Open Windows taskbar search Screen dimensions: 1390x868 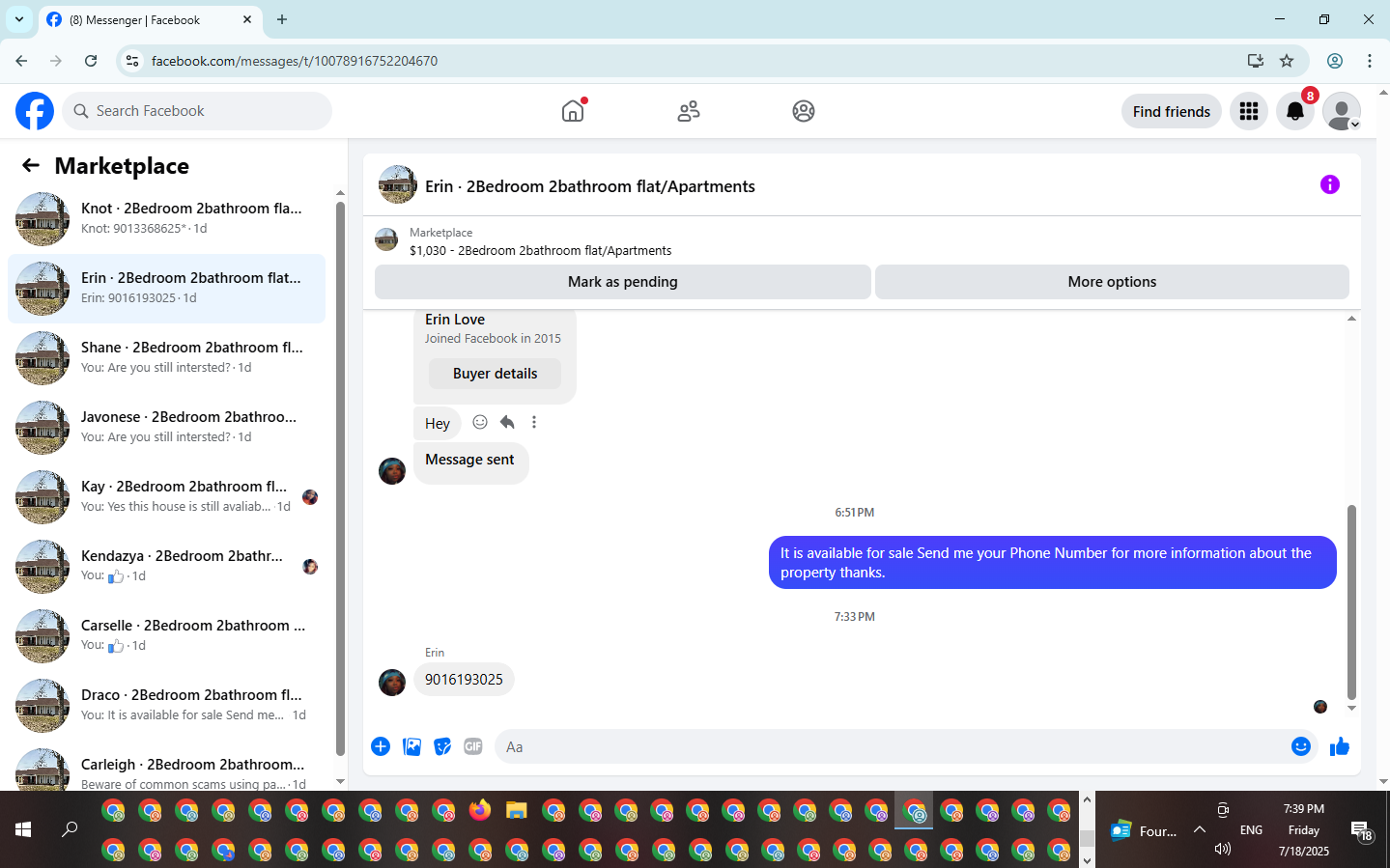pos(70,829)
